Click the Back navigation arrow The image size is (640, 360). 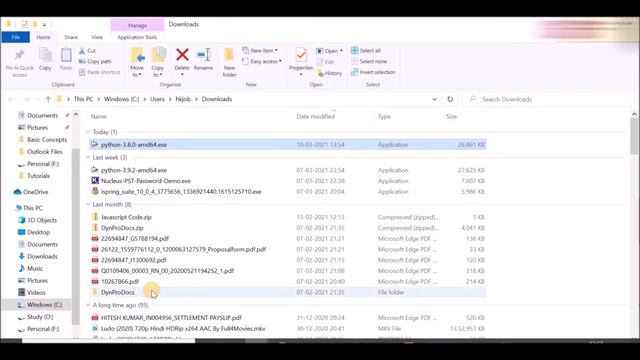pos(11,99)
